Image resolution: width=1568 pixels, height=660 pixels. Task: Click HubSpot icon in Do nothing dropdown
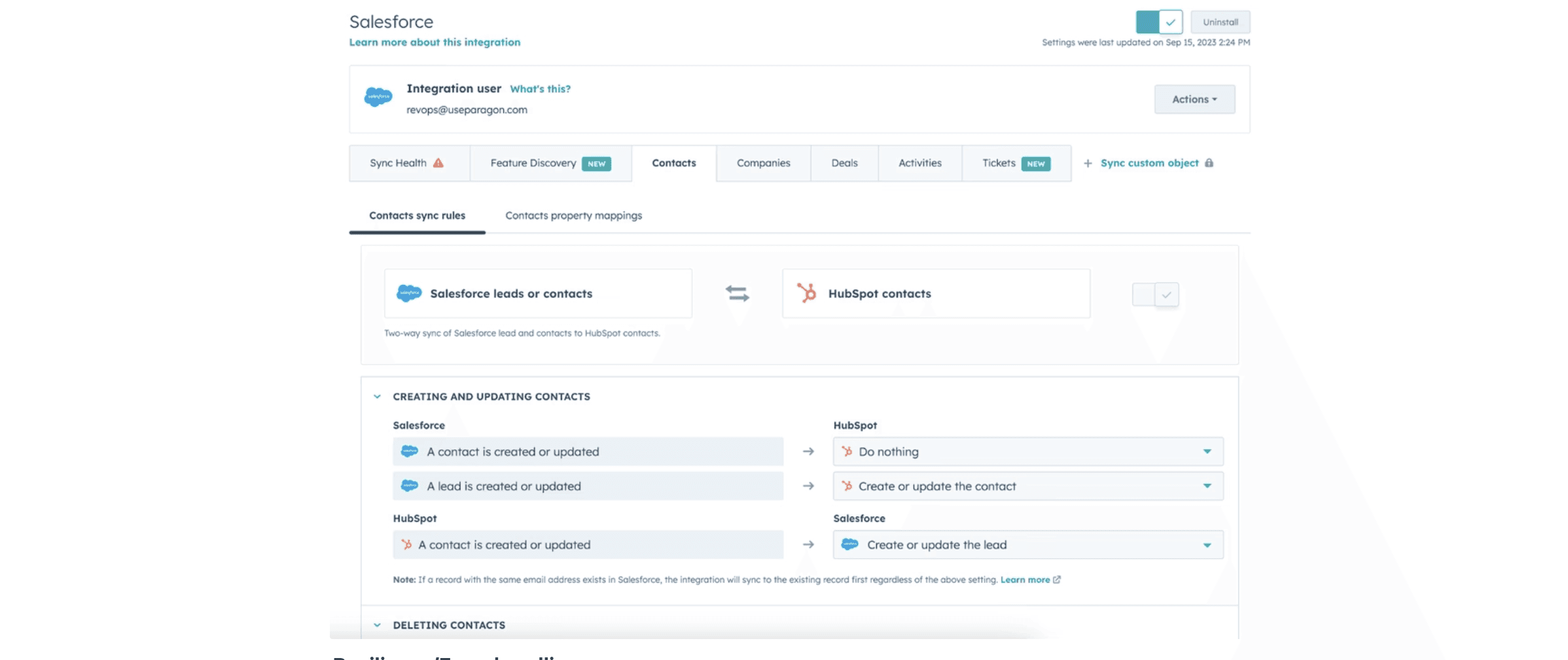click(x=847, y=451)
